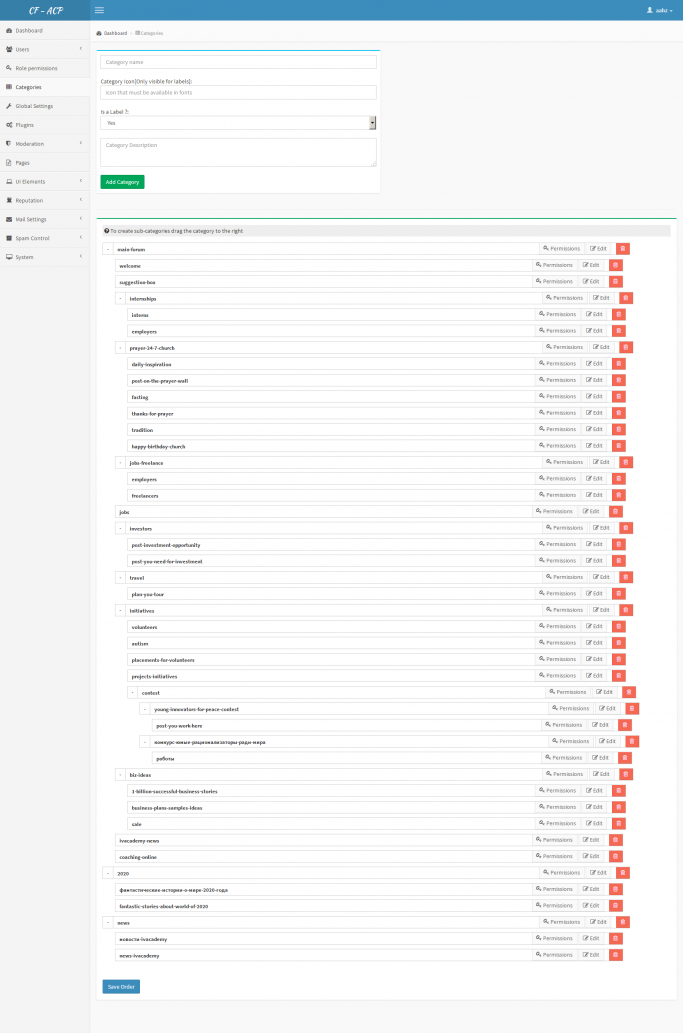The image size is (683, 1033).
Task: Open Pages in the sidebar
Action: click(x=45, y=163)
